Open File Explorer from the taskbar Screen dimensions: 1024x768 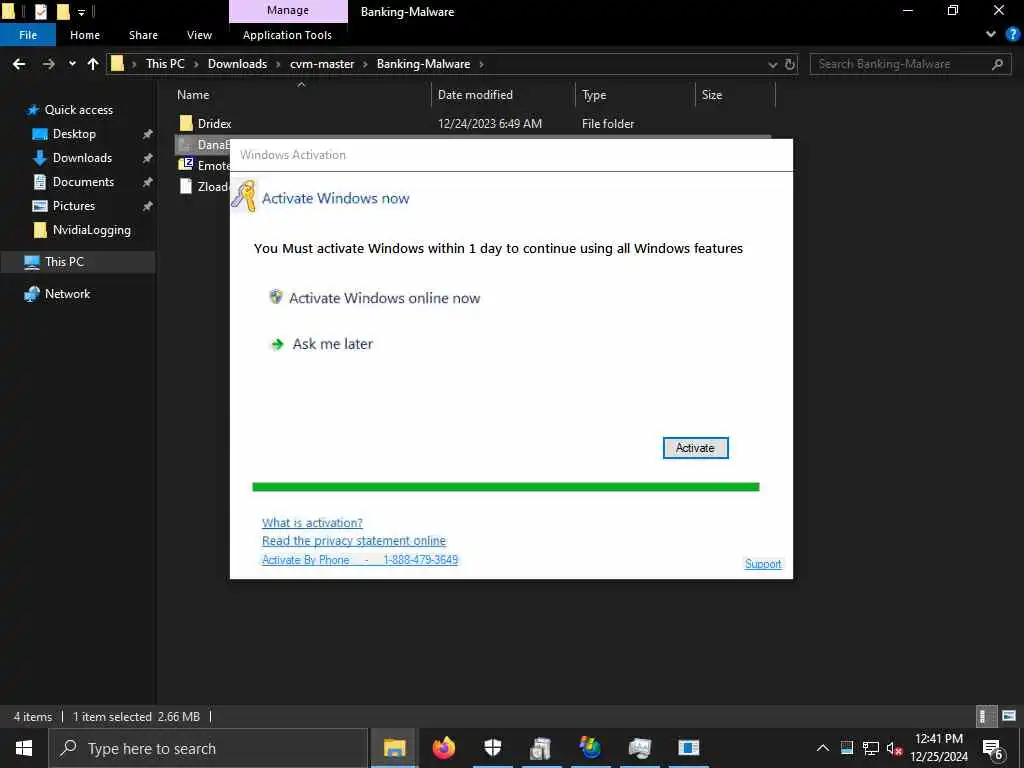pyautogui.click(x=394, y=748)
